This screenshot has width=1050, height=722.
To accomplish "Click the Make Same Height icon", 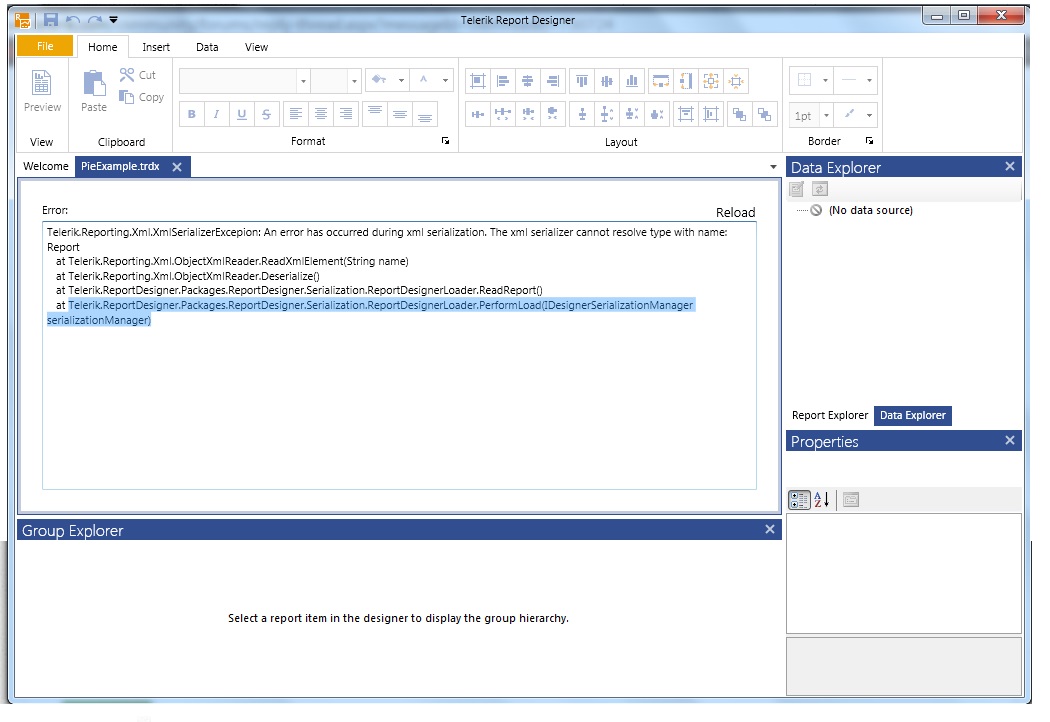I will coord(686,82).
